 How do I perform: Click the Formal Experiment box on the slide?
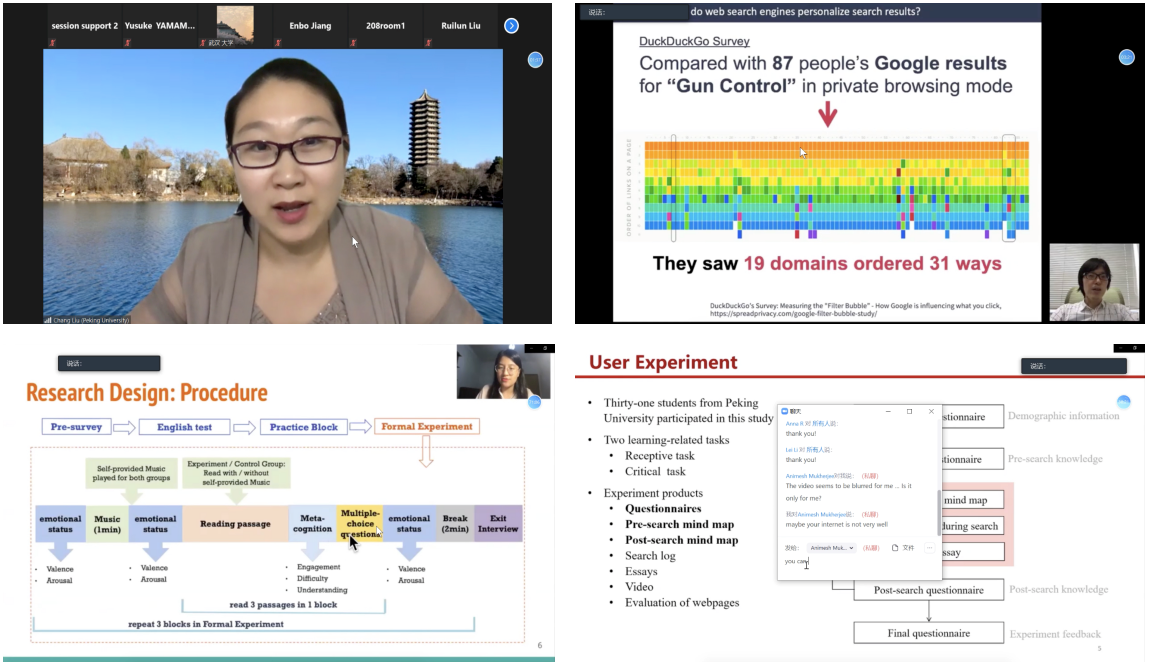(x=426, y=427)
